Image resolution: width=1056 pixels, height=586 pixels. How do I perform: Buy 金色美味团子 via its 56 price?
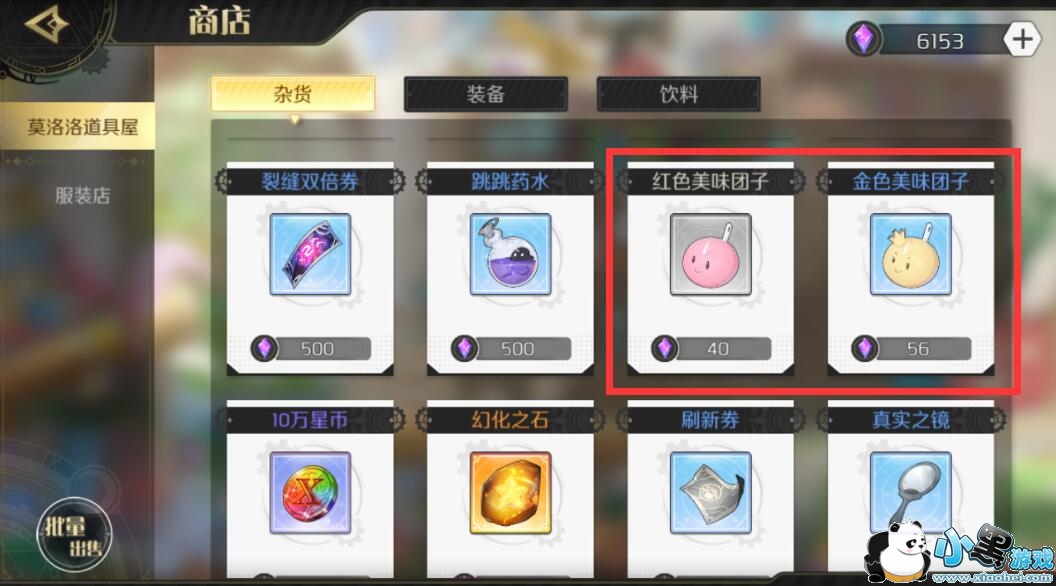point(911,348)
